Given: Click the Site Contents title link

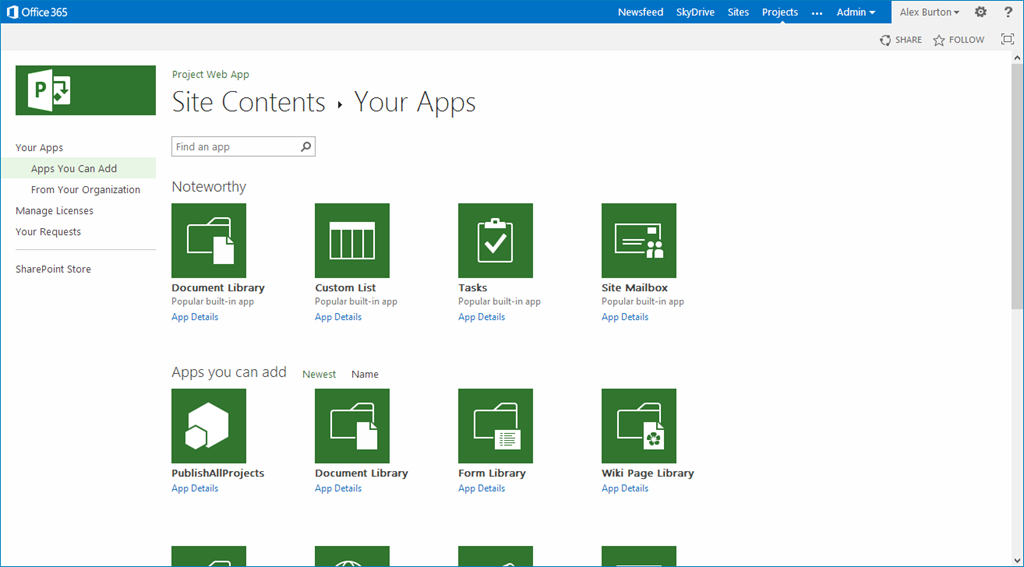Looking at the screenshot, I should coord(248,102).
